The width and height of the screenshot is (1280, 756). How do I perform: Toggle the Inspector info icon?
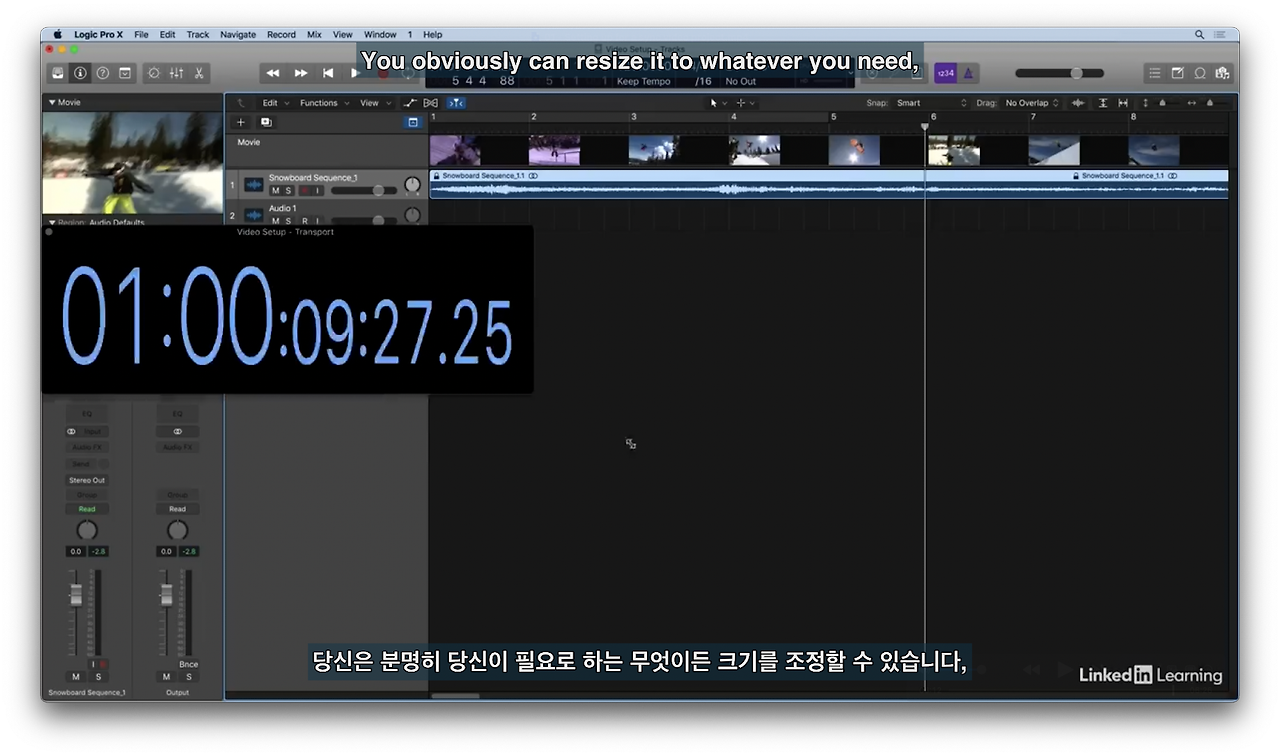coord(80,73)
